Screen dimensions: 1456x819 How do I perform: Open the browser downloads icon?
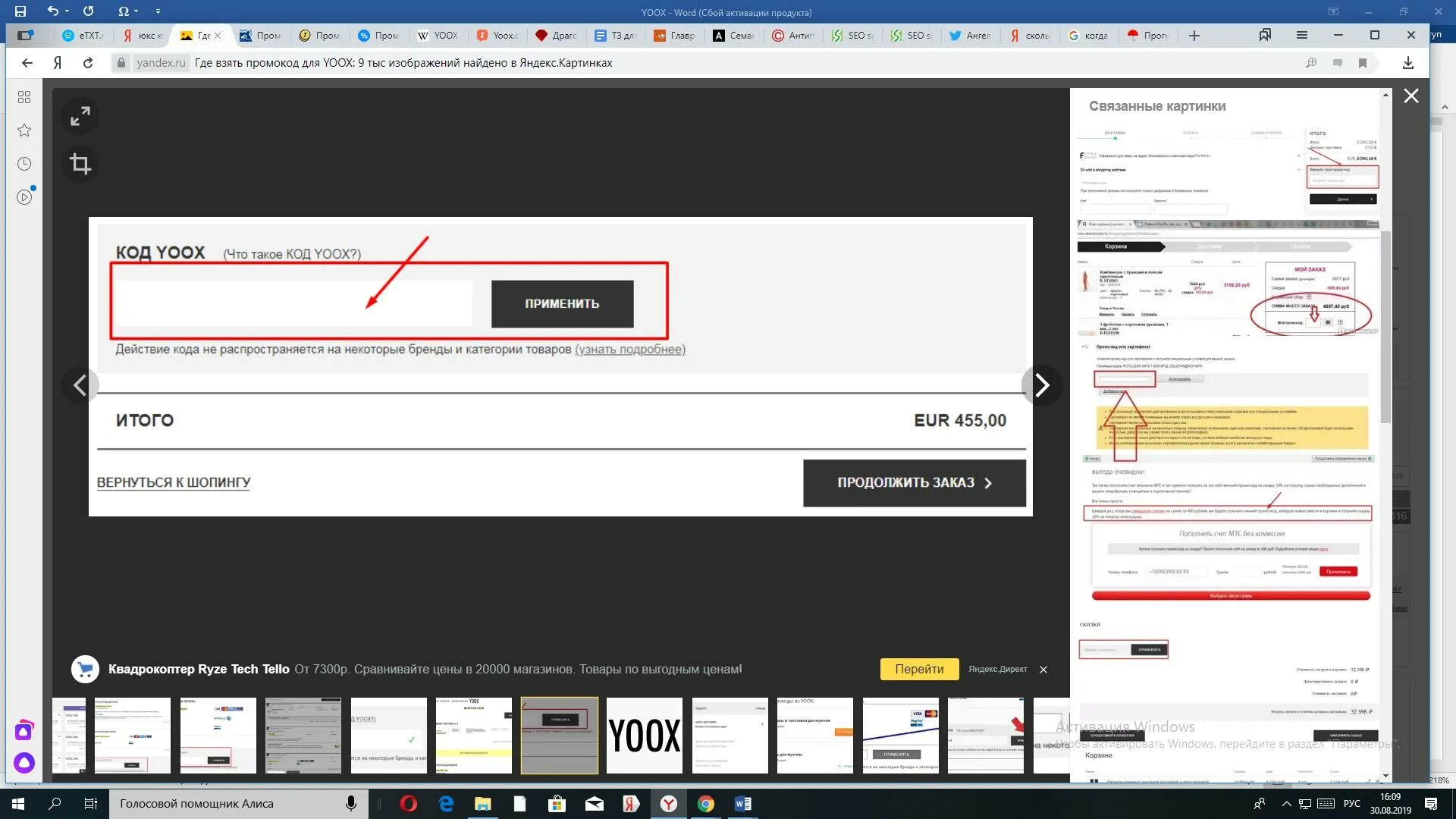pyautogui.click(x=1407, y=63)
